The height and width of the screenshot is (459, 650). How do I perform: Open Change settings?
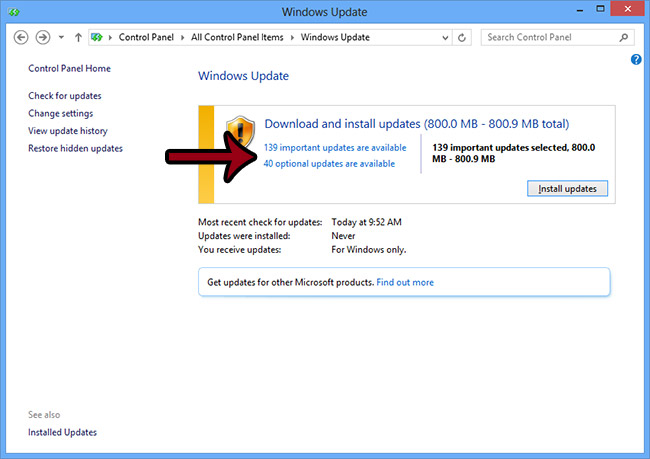[x=61, y=113]
